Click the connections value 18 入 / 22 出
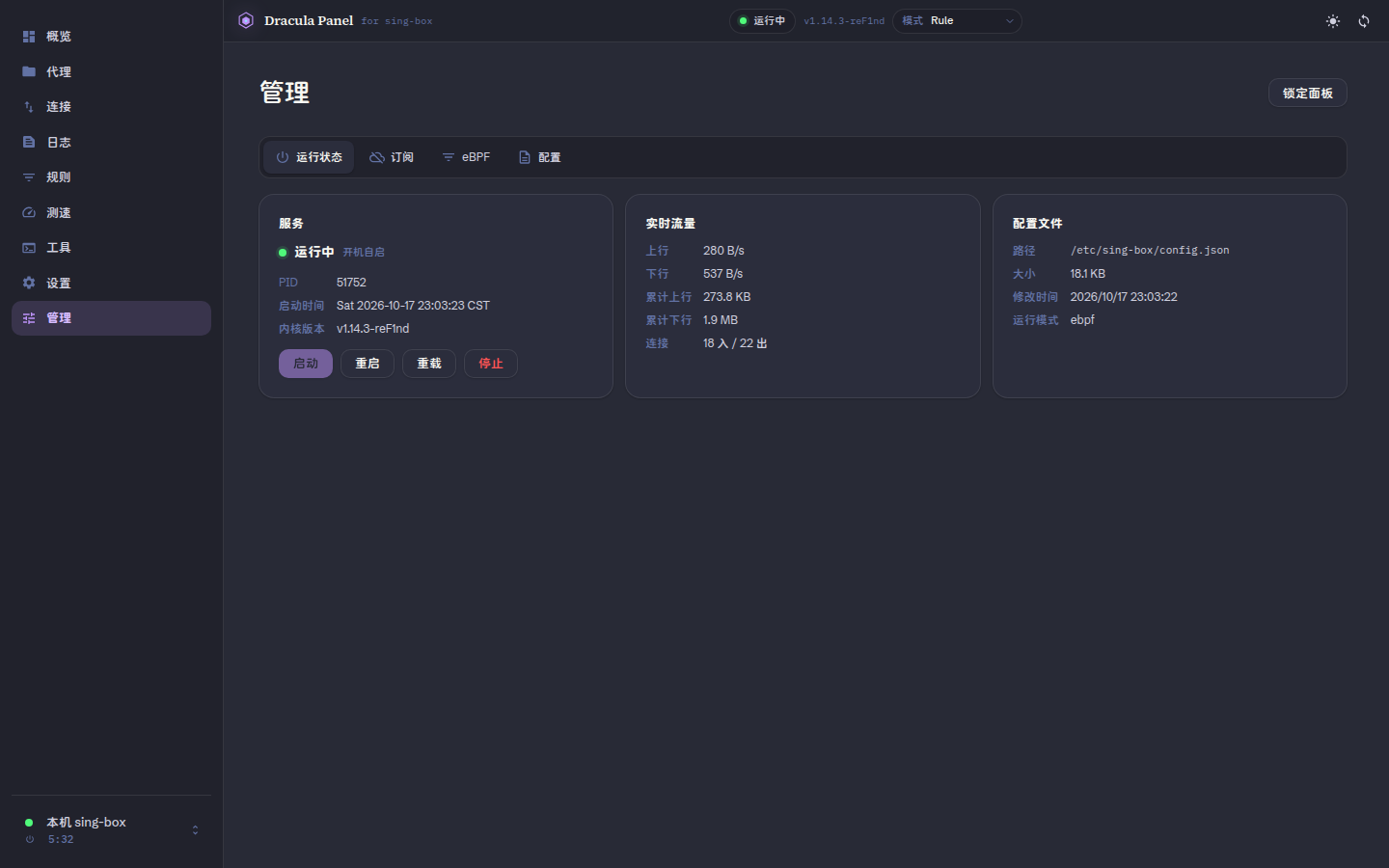Viewport: 1389px width, 868px height. click(x=735, y=343)
